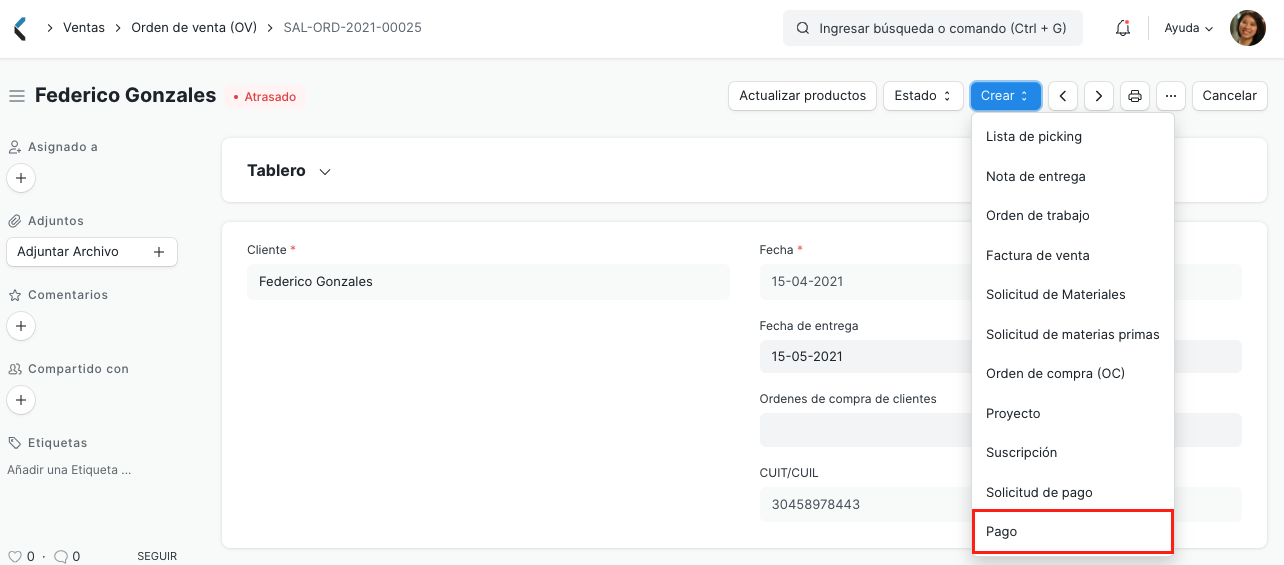This screenshot has height=565, width=1284.
Task: Click SEGUIR follow button
Action: click(x=157, y=556)
